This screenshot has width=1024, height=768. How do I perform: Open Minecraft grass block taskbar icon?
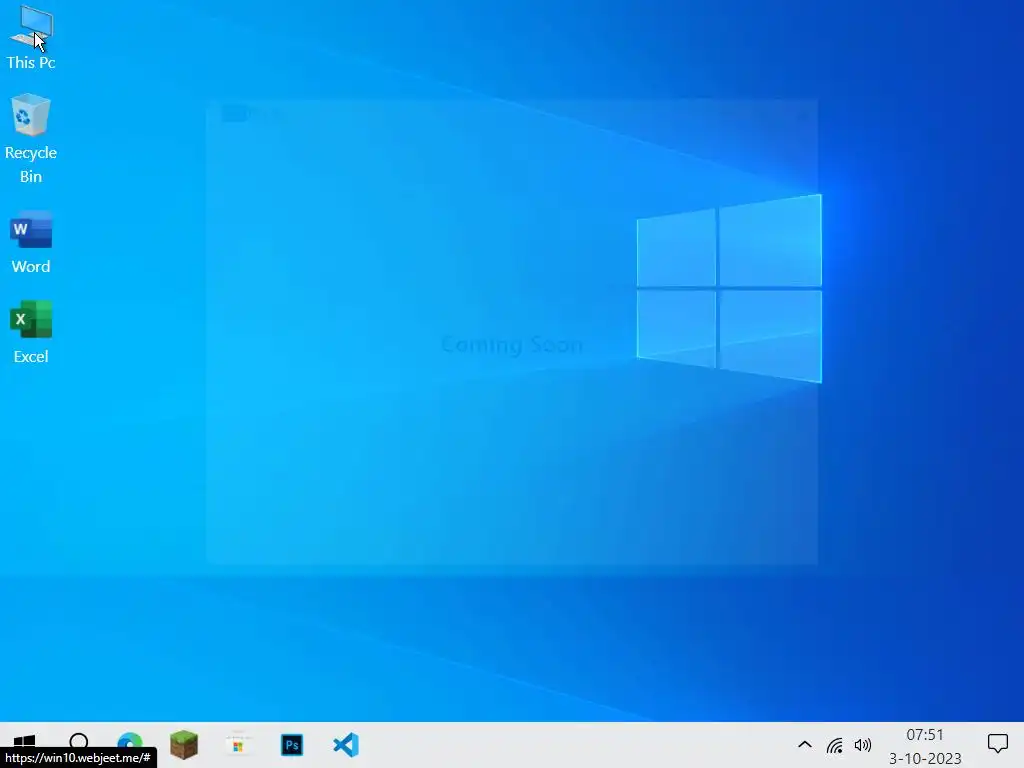pyautogui.click(x=184, y=745)
